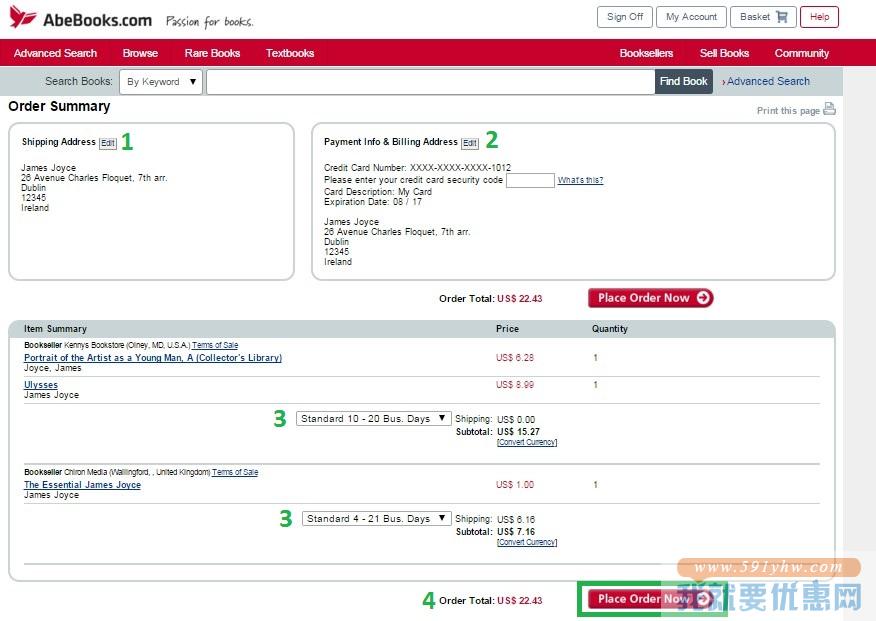Image resolution: width=876 pixels, height=621 pixels.
Task: Open Kennys Bookstore Terms of Sale link
Action: (x=215, y=345)
